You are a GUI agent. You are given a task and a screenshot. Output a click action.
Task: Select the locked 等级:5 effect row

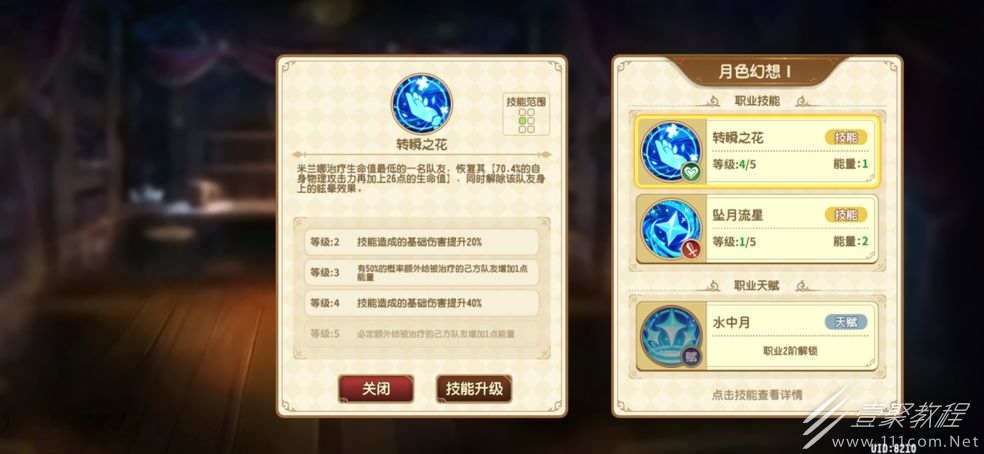point(422,333)
